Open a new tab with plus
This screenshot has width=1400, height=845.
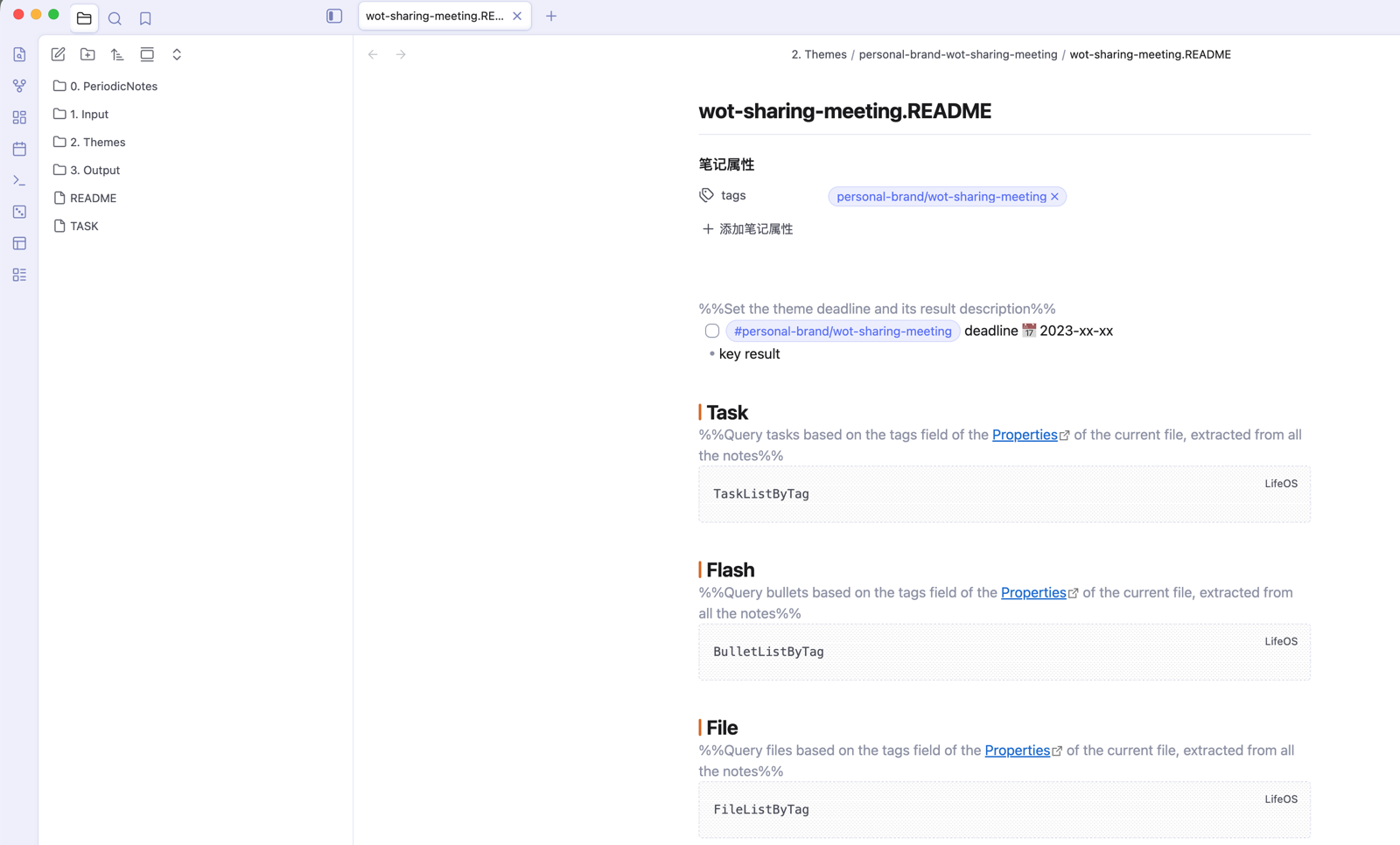click(x=551, y=16)
